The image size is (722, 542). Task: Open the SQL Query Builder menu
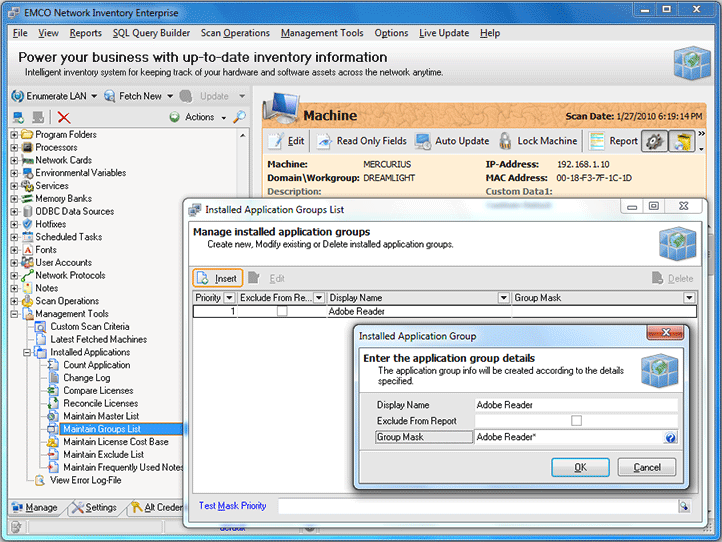(x=150, y=33)
